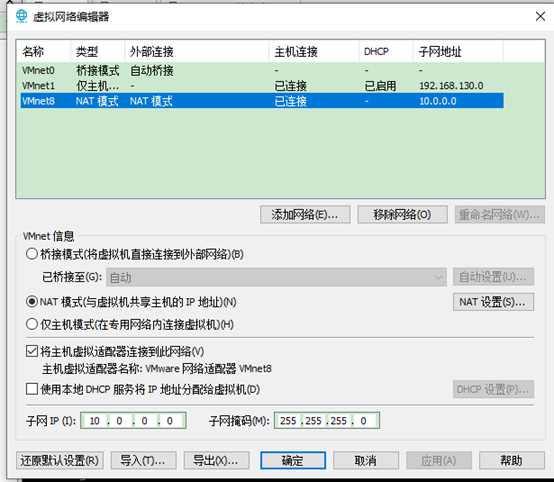This screenshot has height=482, width=554.
Task: Close the 虚拟网络编辑器 dialog
Action: click(x=540, y=16)
